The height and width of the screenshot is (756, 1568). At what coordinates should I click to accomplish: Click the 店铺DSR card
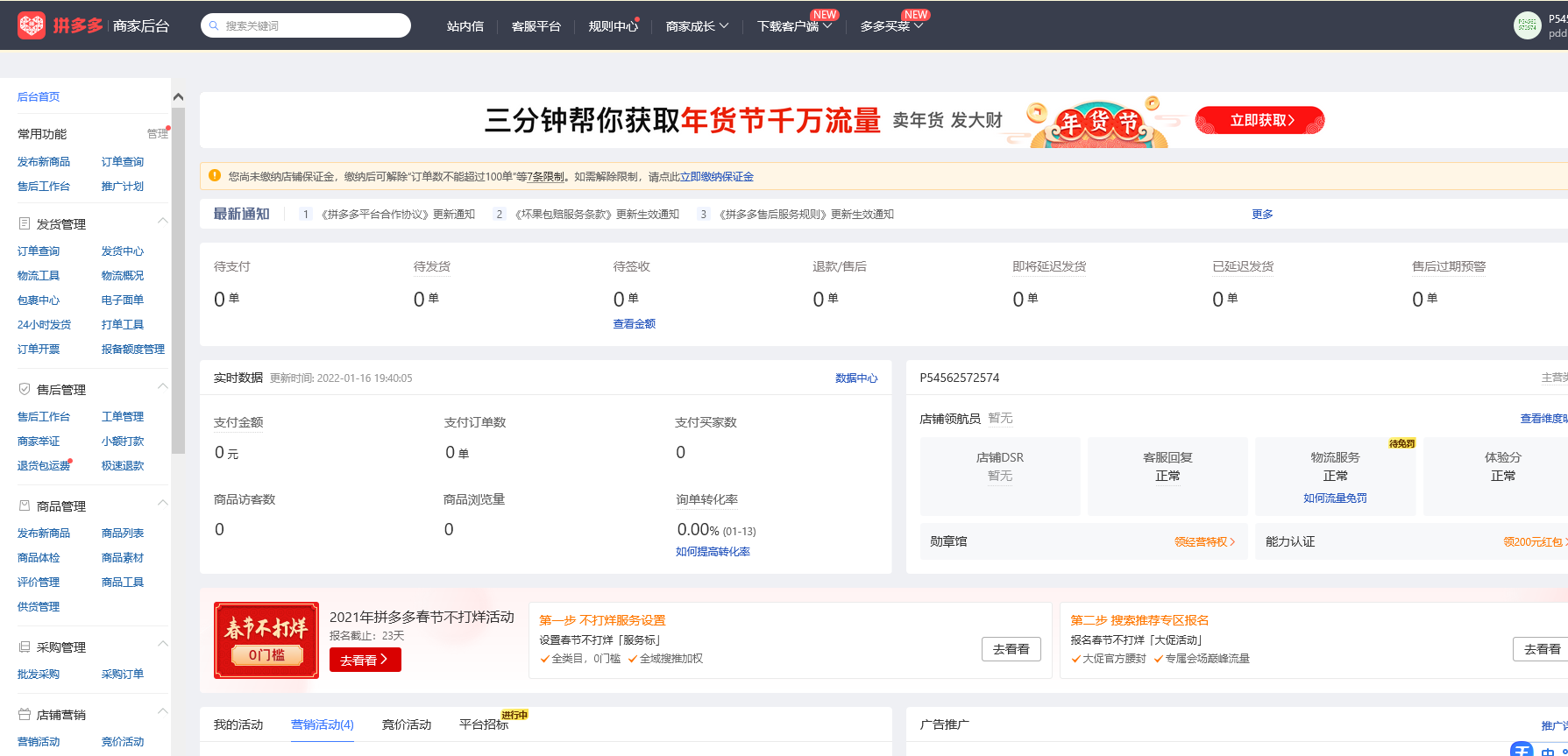pyautogui.click(x=1000, y=476)
